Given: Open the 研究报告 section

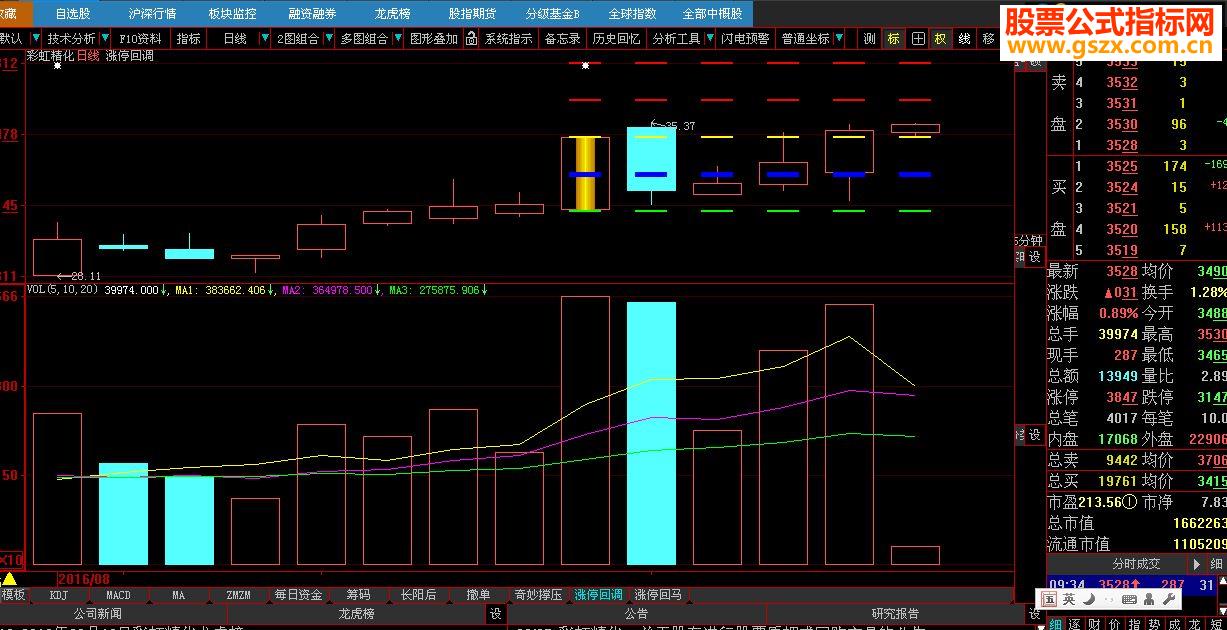Looking at the screenshot, I should coord(895,613).
